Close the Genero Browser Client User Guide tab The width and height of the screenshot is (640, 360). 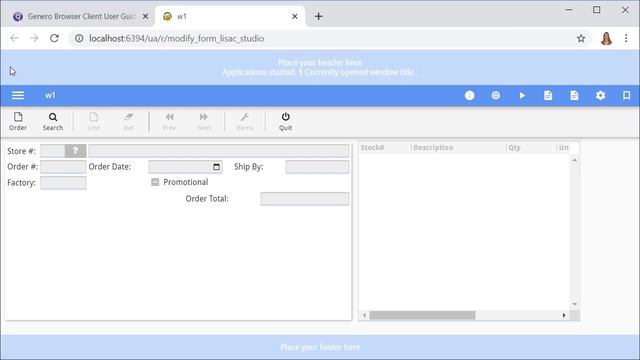click(x=145, y=16)
